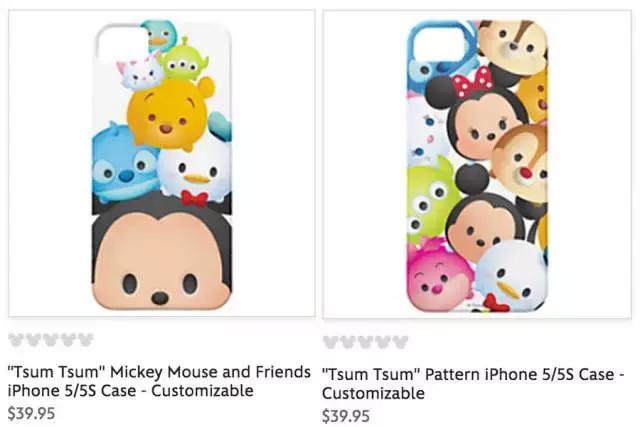Click Winnie the Pooh on the Mickey and Friends case
The height and width of the screenshot is (427, 640).
tap(168, 112)
